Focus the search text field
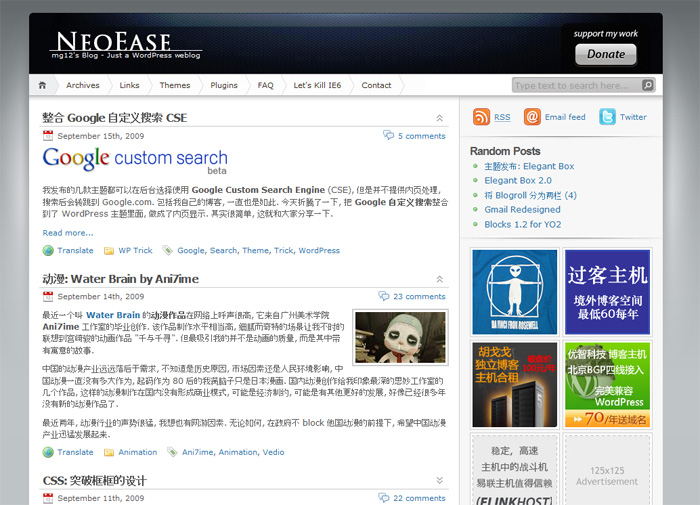700x505 pixels. point(577,85)
